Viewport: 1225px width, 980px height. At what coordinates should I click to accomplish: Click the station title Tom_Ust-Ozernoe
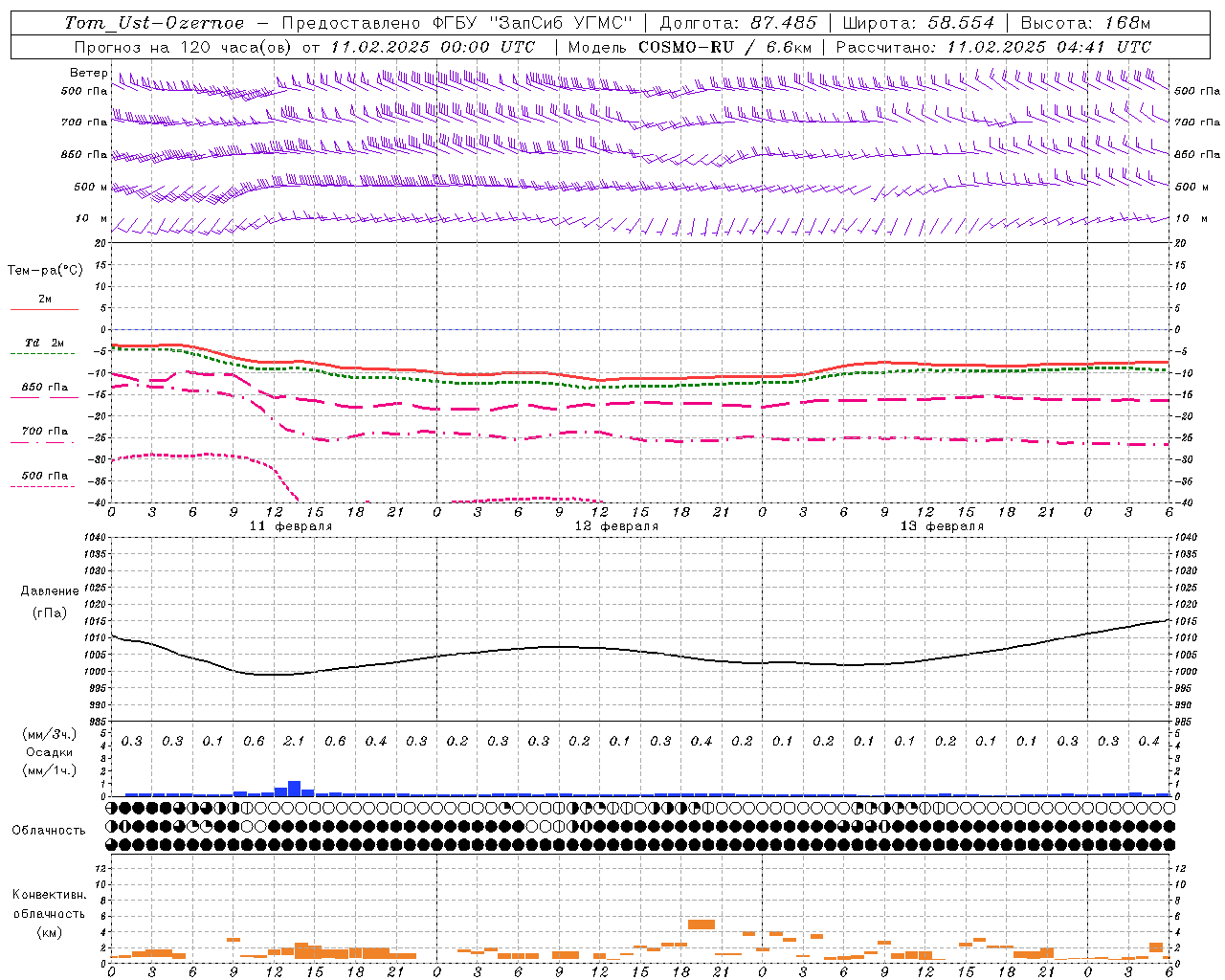[154, 23]
